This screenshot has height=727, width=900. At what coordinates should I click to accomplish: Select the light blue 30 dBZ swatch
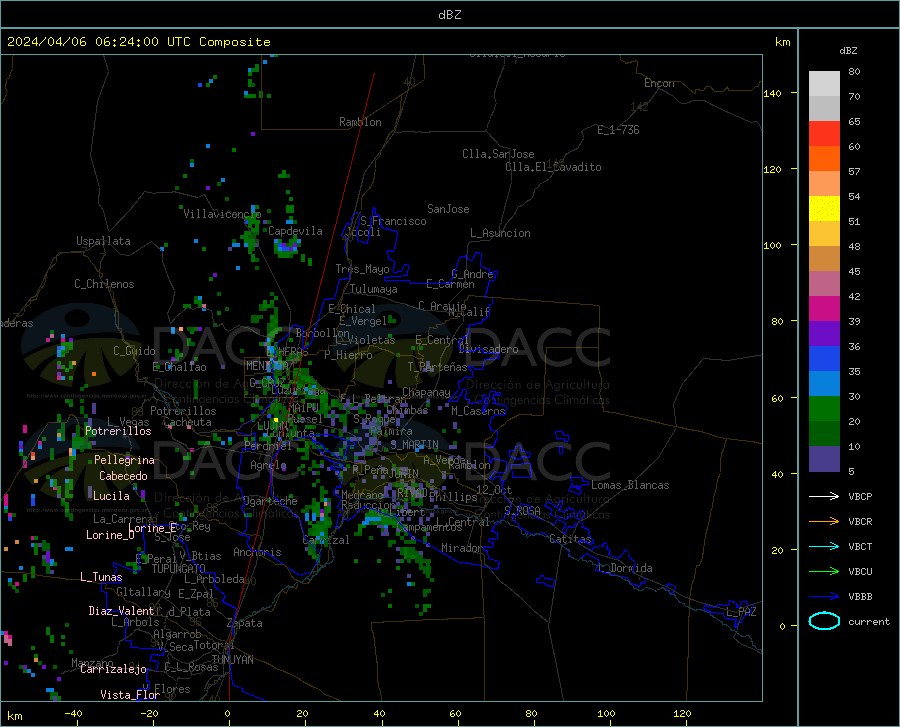point(824,384)
